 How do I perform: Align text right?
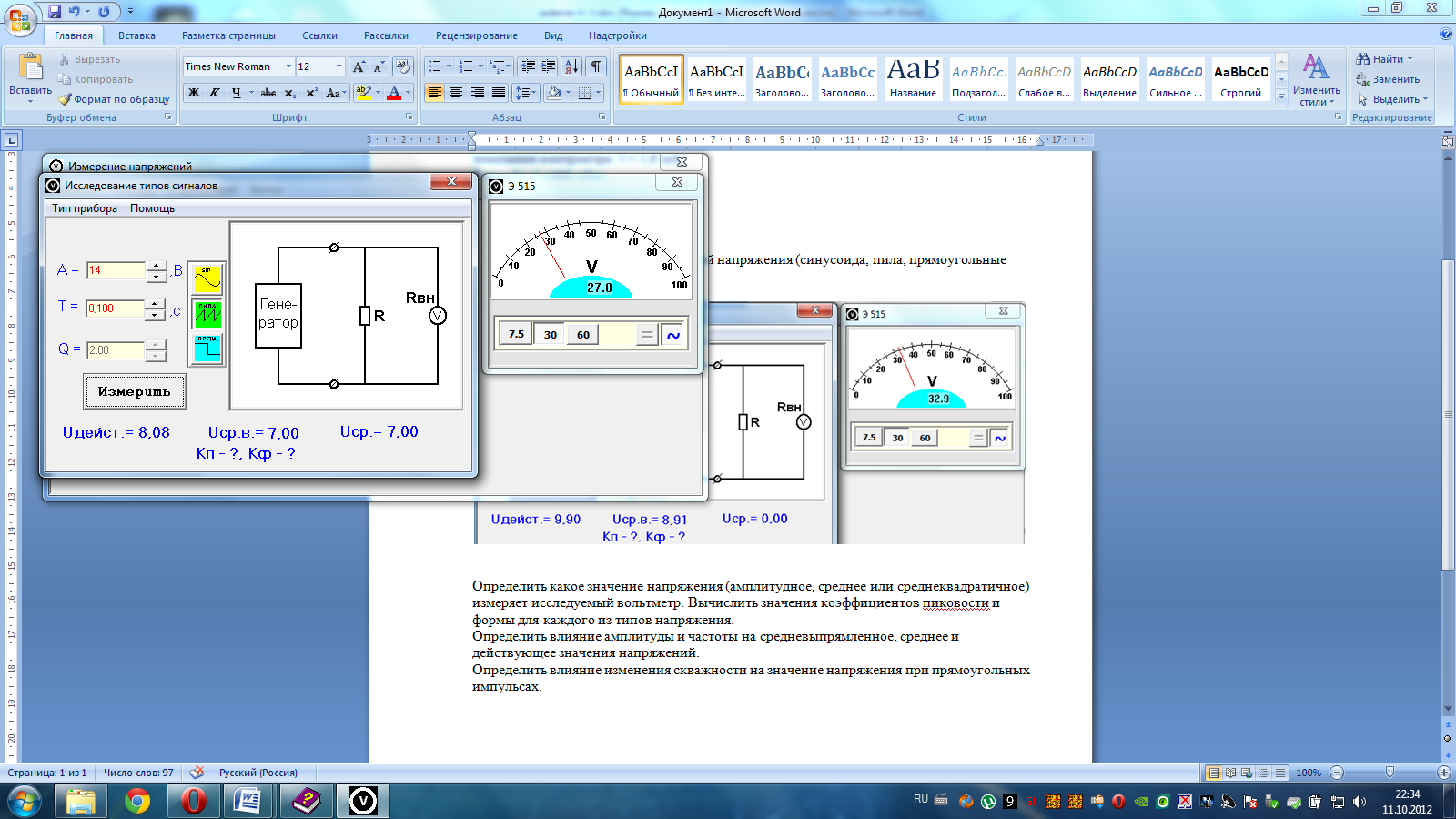[x=477, y=93]
